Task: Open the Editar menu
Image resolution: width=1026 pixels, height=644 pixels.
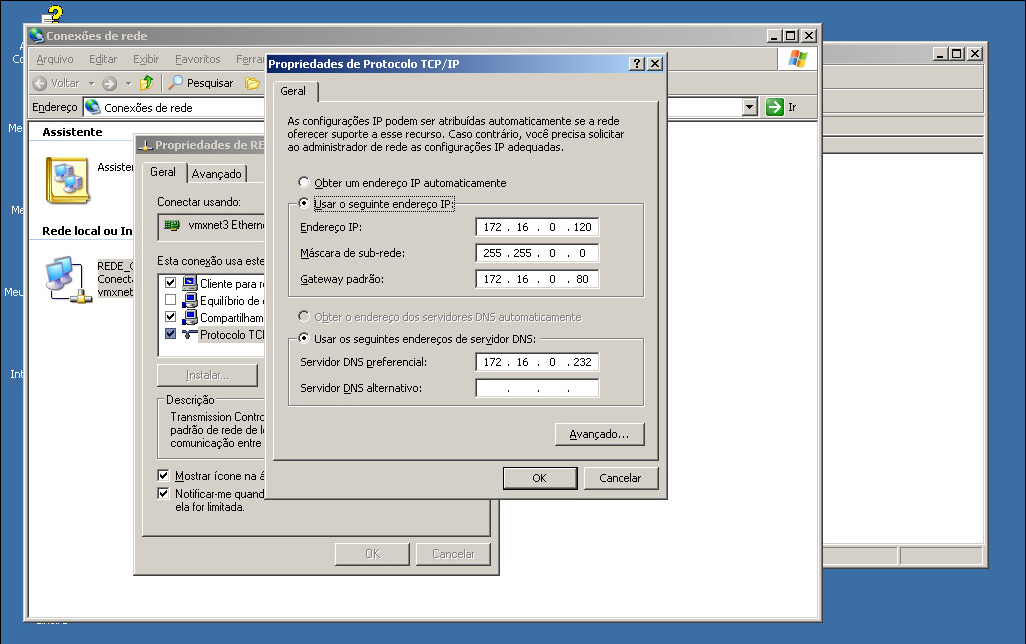Action: pyautogui.click(x=103, y=59)
